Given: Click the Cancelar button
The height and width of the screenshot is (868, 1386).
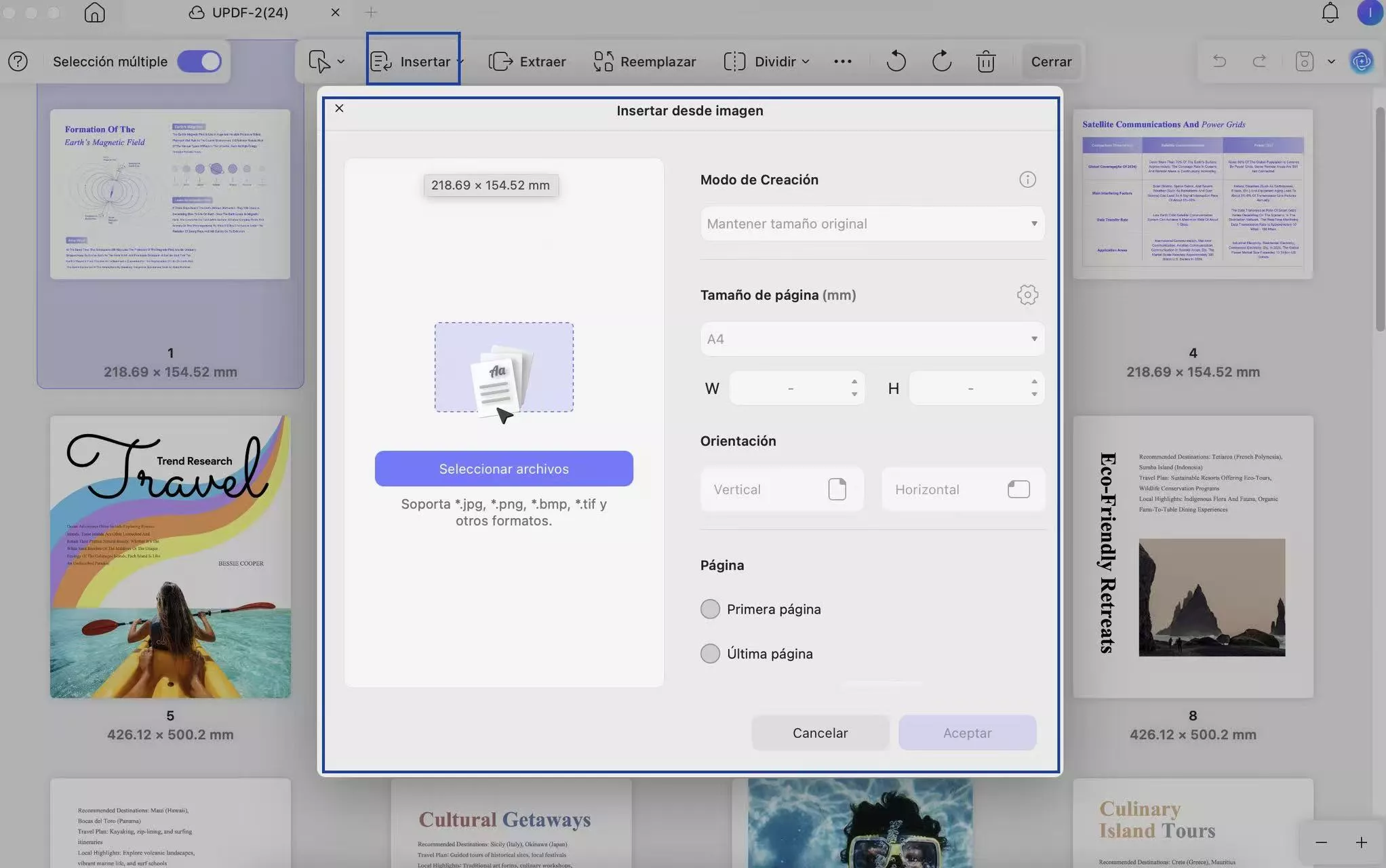Looking at the screenshot, I should coord(820,733).
